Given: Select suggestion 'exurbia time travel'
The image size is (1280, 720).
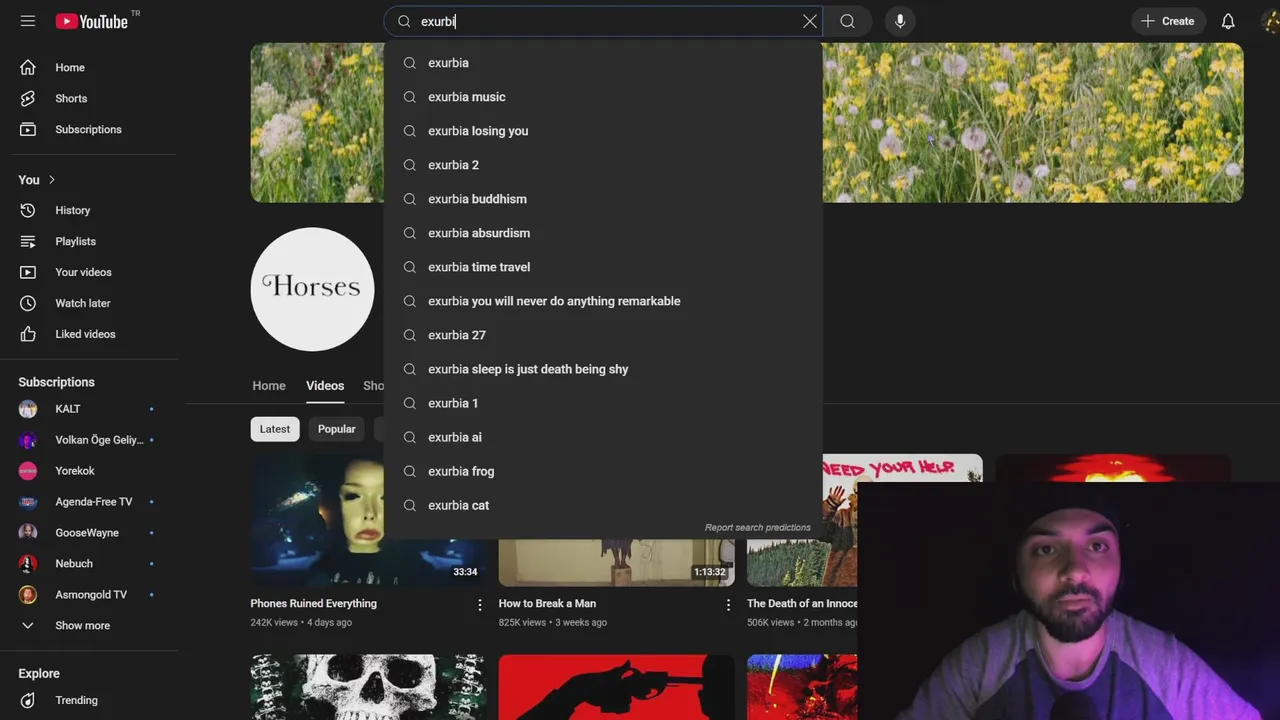Looking at the screenshot, I should 603,267.
